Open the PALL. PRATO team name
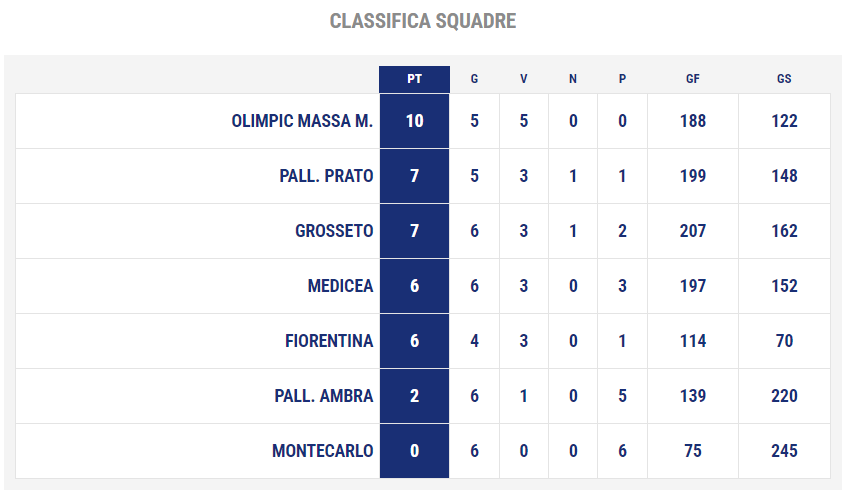The height and width of the screenshot is (493, 847). [x=326, y=176]
